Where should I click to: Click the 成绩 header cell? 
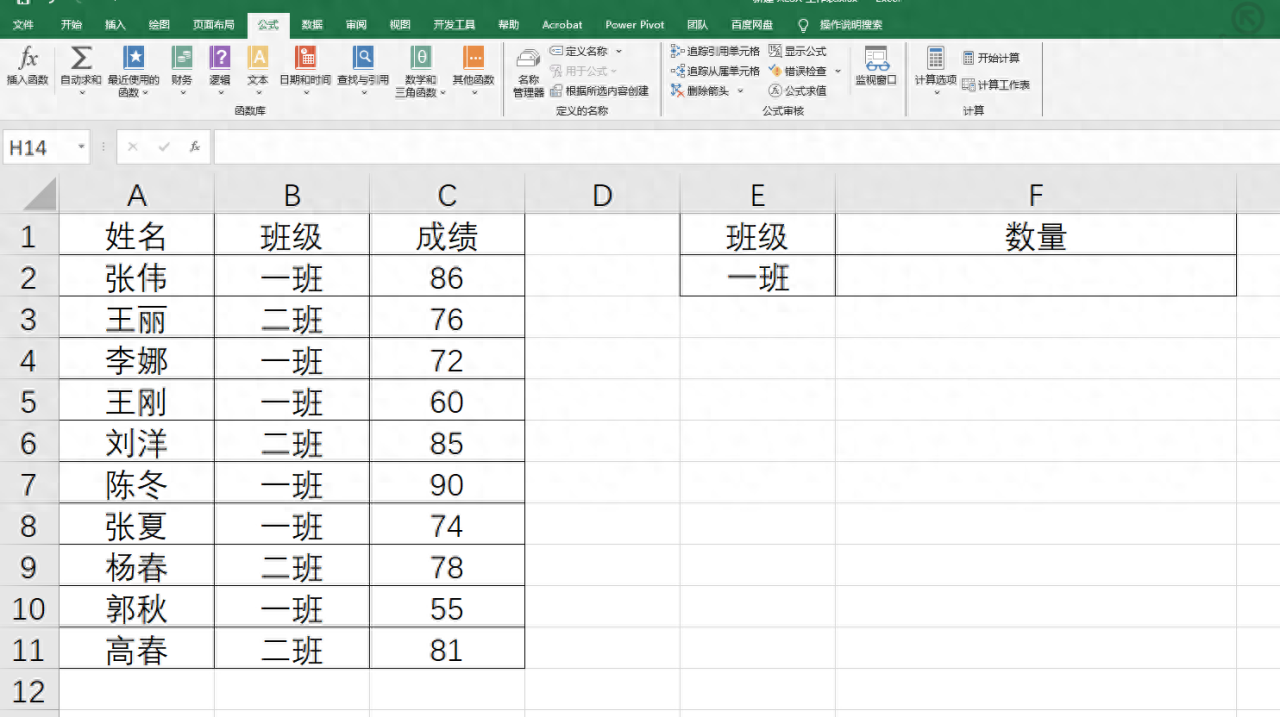click(447, 235)
